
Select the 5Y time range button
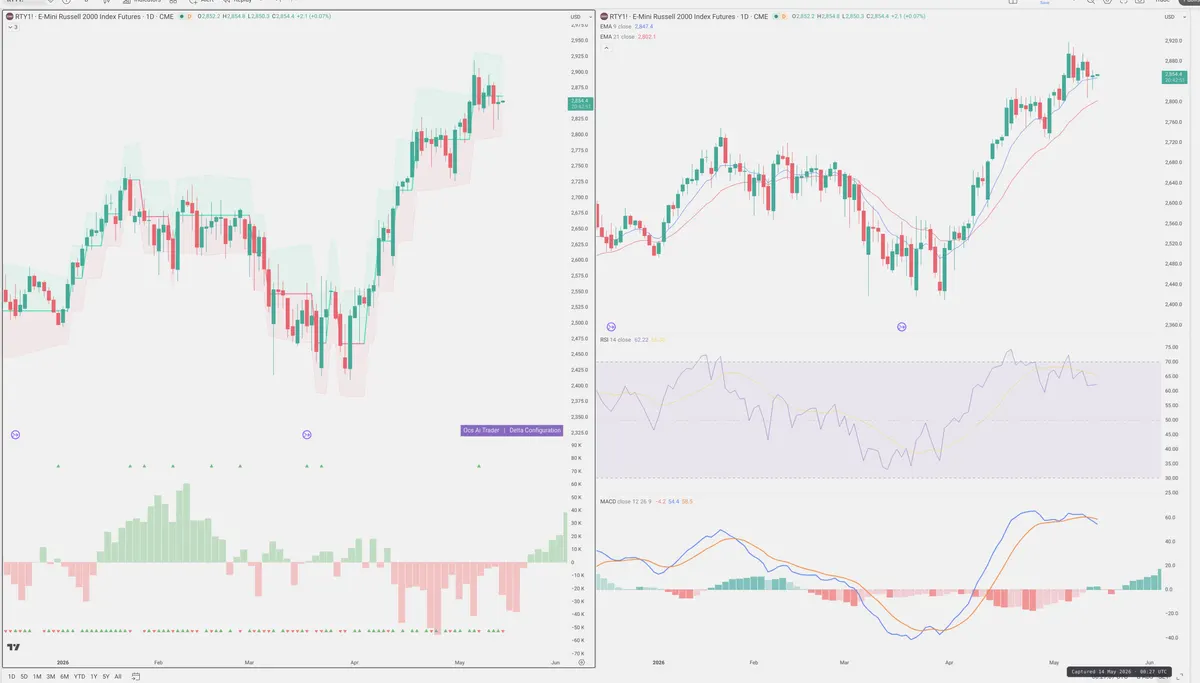coord(106,676)
